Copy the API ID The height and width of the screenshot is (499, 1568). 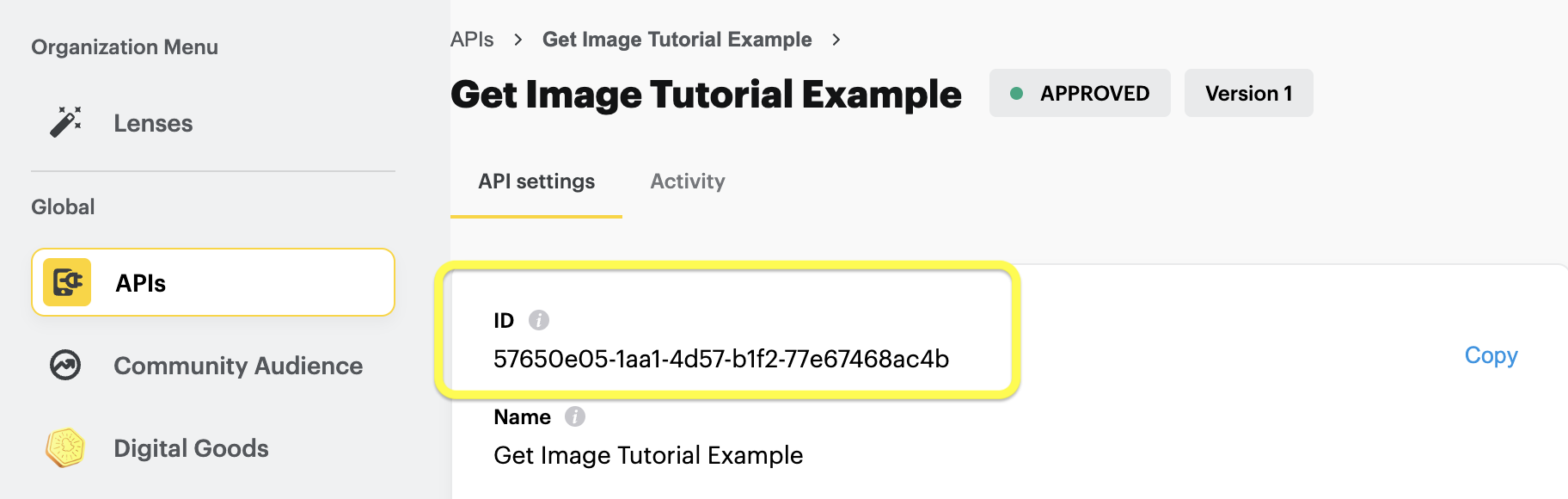(1491, 355)
